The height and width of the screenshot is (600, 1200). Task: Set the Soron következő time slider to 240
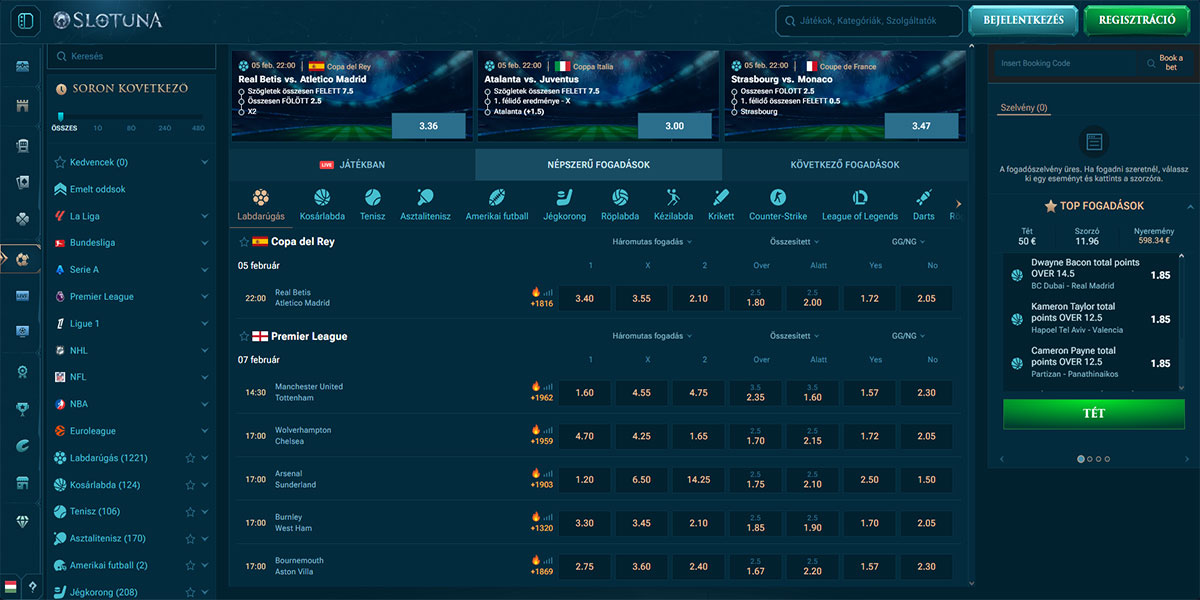164,128
